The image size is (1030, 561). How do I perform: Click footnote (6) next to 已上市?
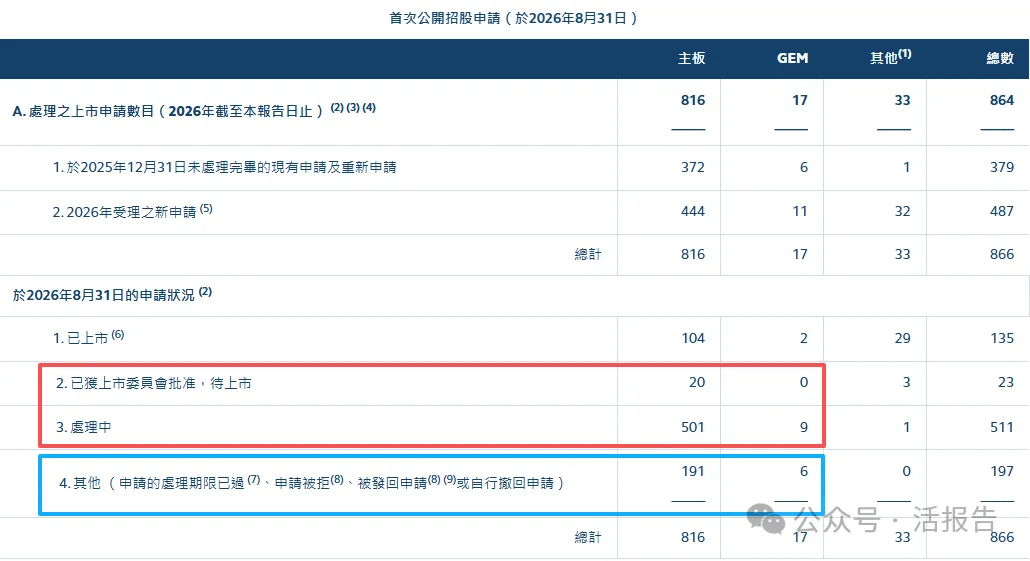point(118,334)
